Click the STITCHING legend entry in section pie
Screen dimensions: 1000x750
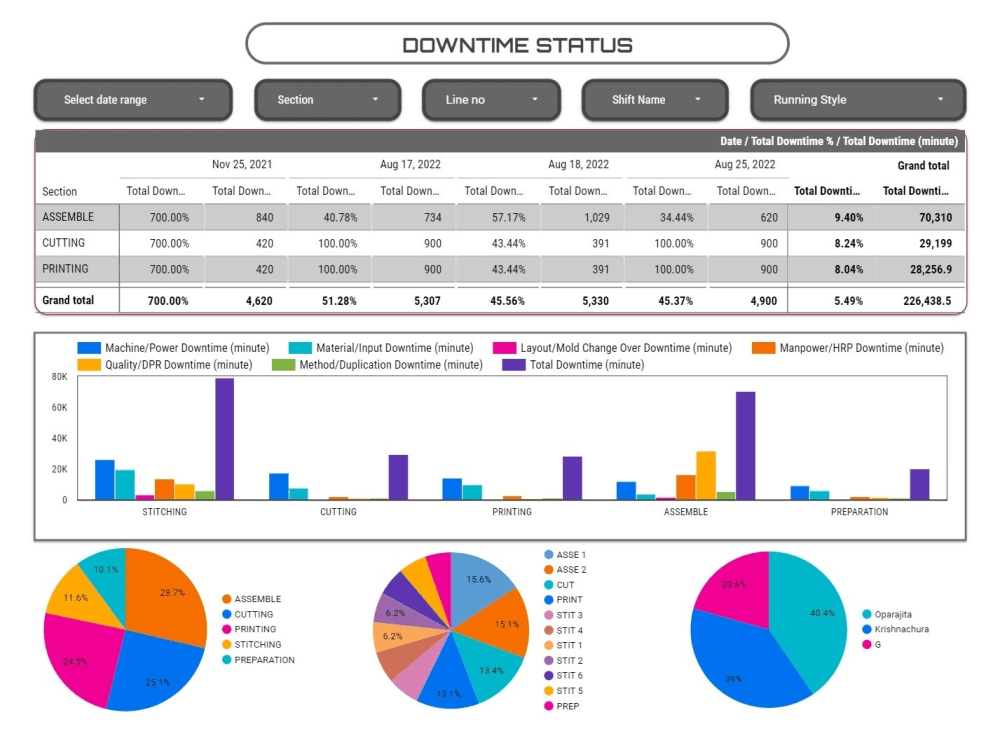[x=252, y=645]
